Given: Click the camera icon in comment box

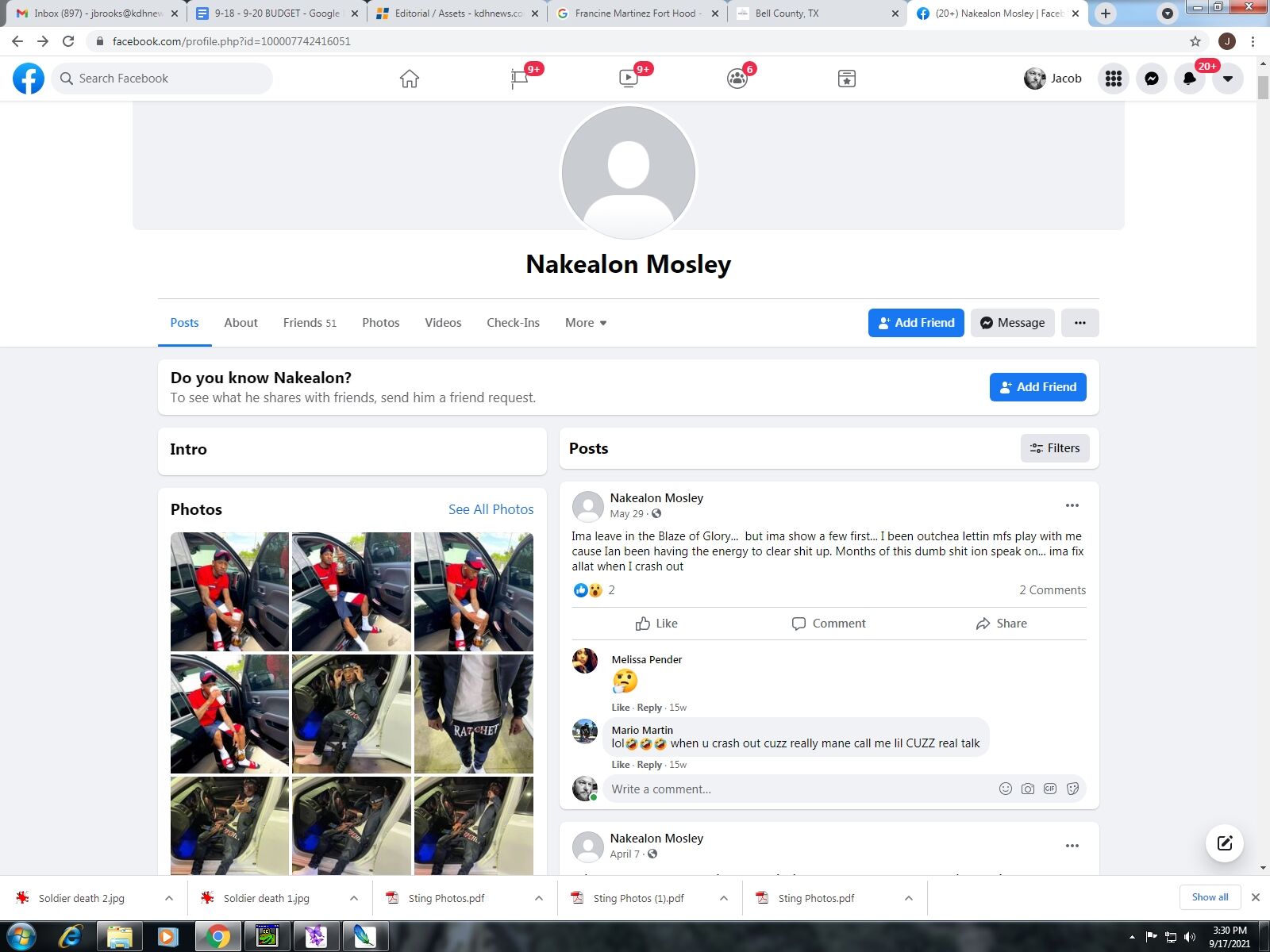Looking at the screenshot, I should (x=1027, y=789).
